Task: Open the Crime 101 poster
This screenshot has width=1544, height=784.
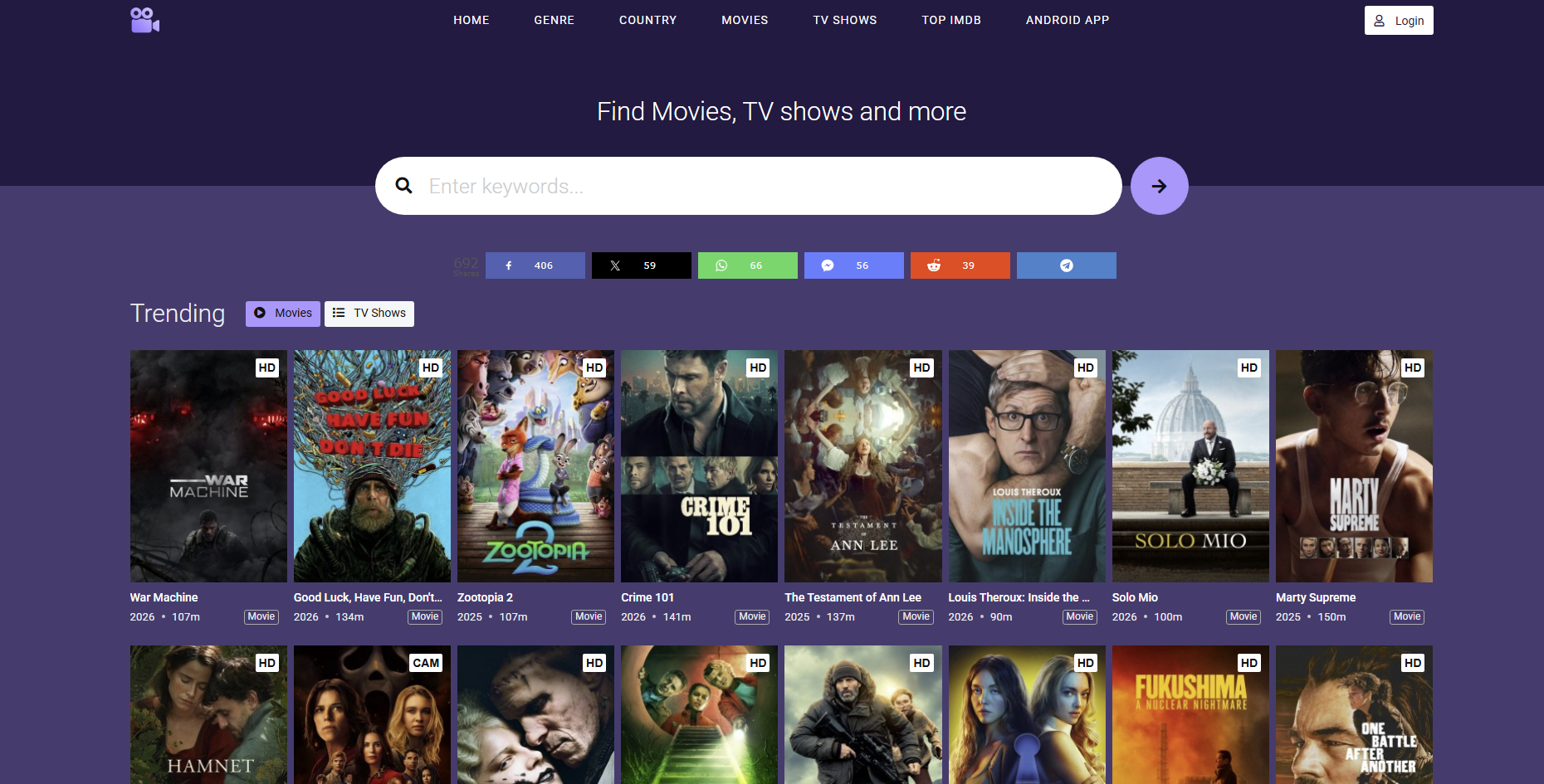Action: [x=699, y=465]
